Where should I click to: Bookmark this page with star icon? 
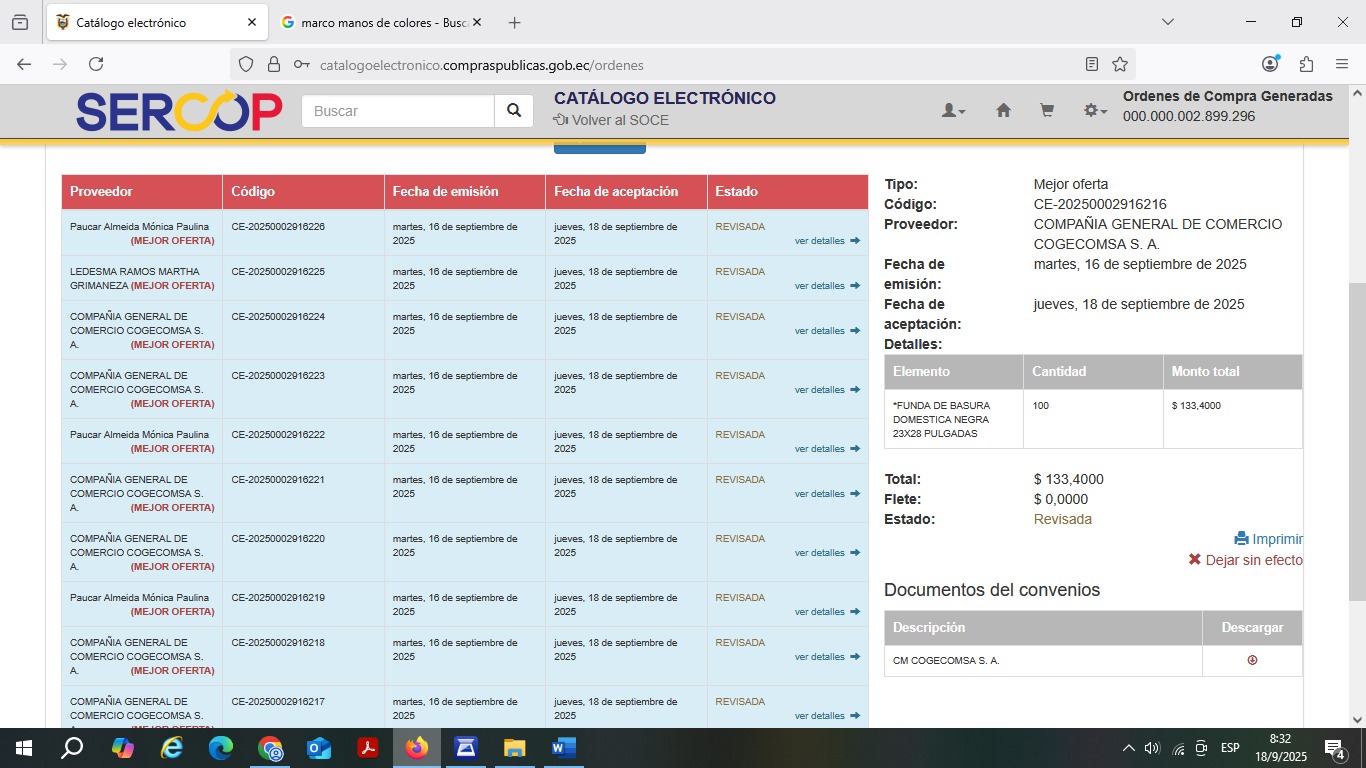pos(1120,64)
